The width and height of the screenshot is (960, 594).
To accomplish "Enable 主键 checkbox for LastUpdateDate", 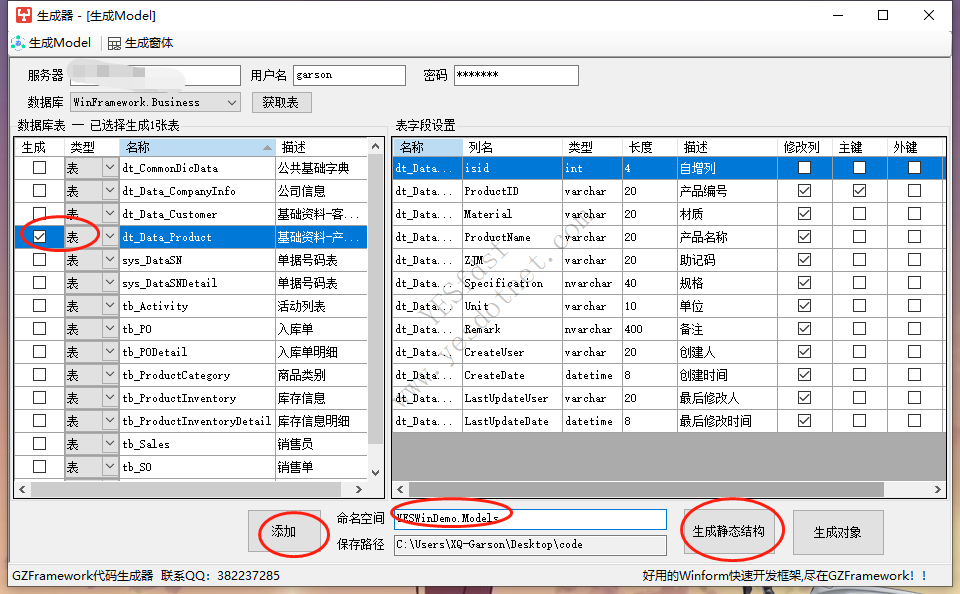I will tap(860, 421).
